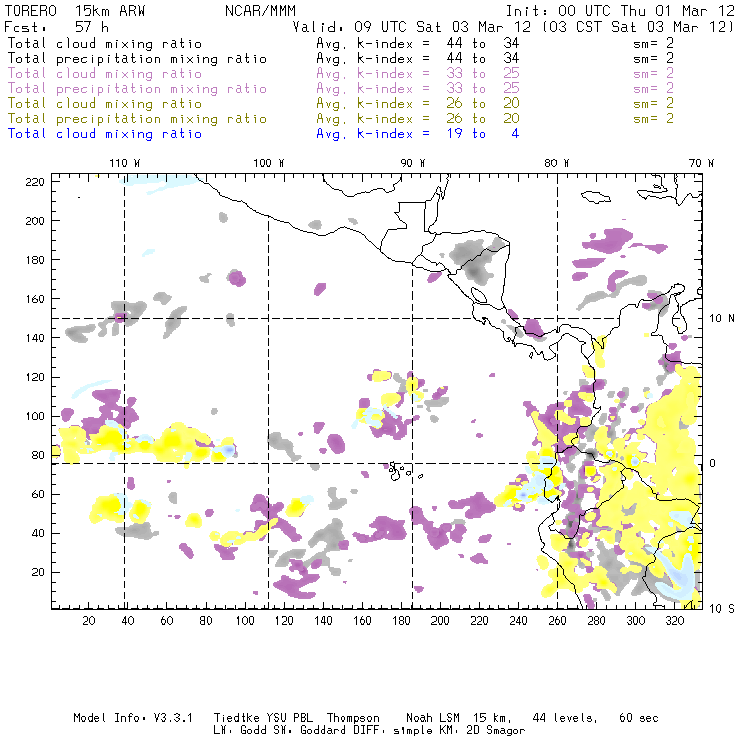Click the 'sm= 2' value in the olive cloud row
740x740 pixels.
coord(653,104)
